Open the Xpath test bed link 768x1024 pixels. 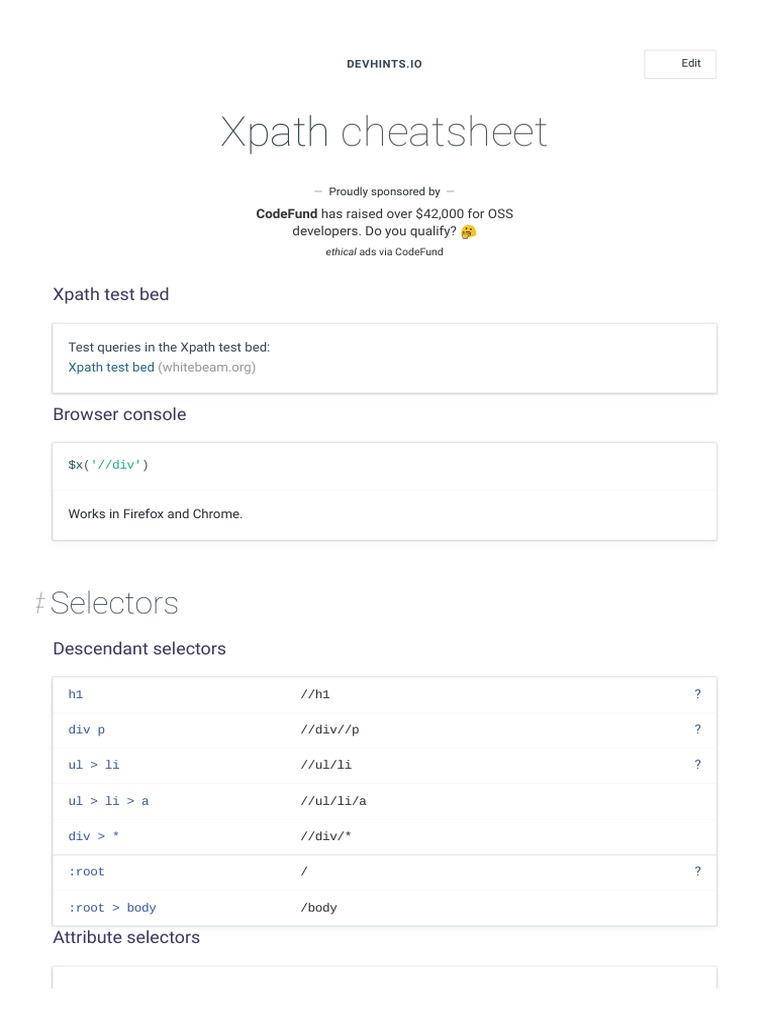tap(111, 367)
